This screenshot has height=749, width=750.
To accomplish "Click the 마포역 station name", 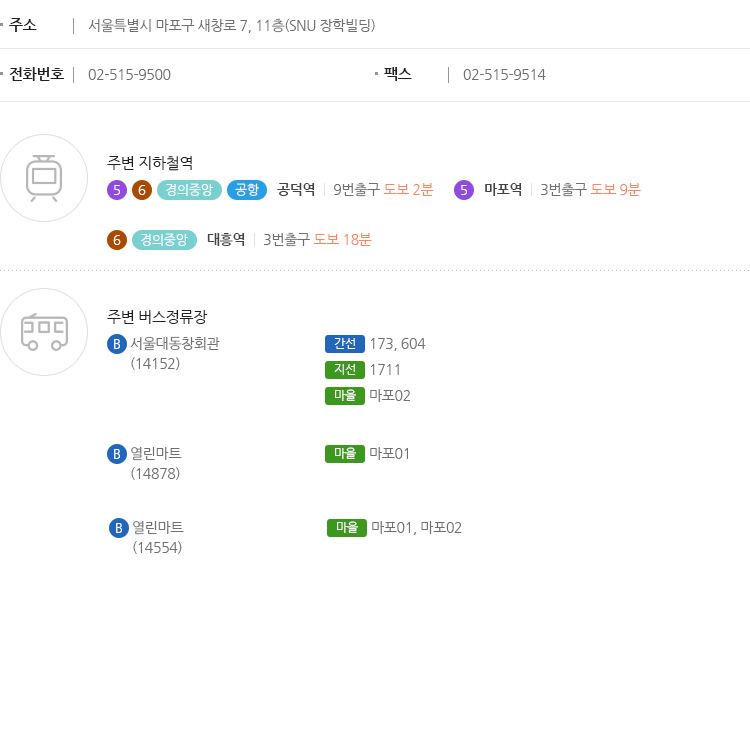I will coord(503,189).
